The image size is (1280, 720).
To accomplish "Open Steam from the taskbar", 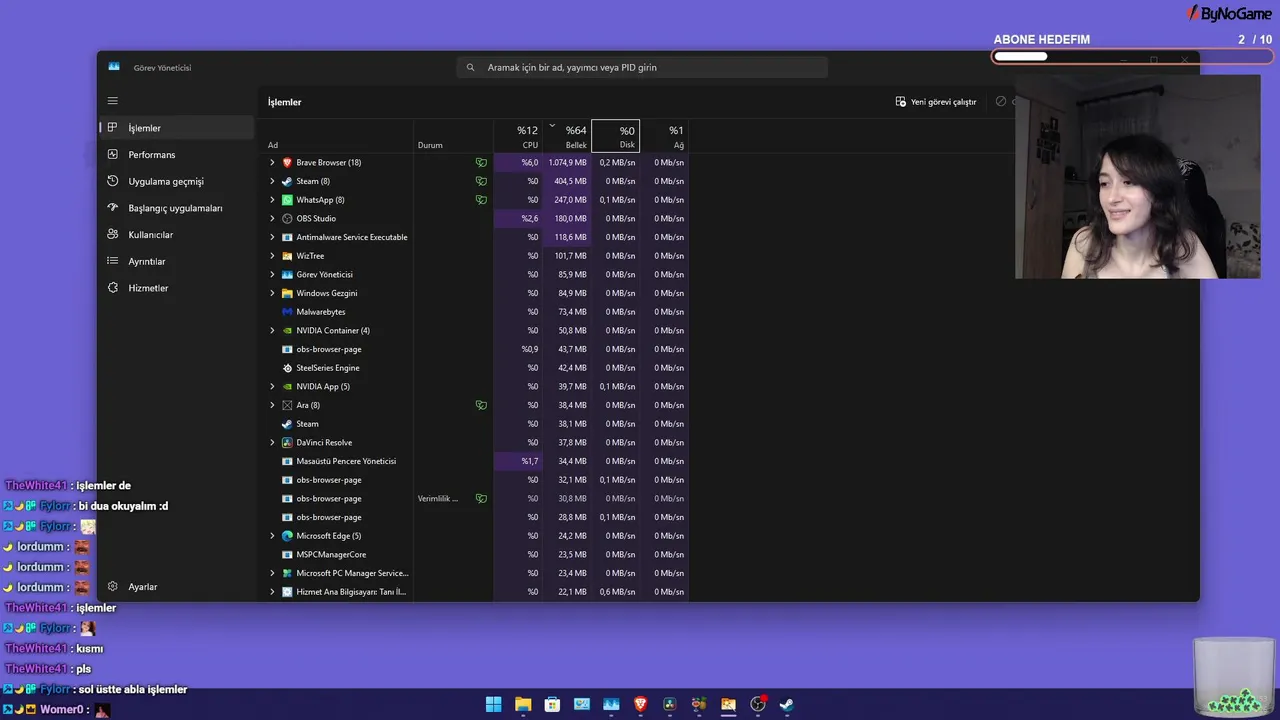I will (787, 704).
